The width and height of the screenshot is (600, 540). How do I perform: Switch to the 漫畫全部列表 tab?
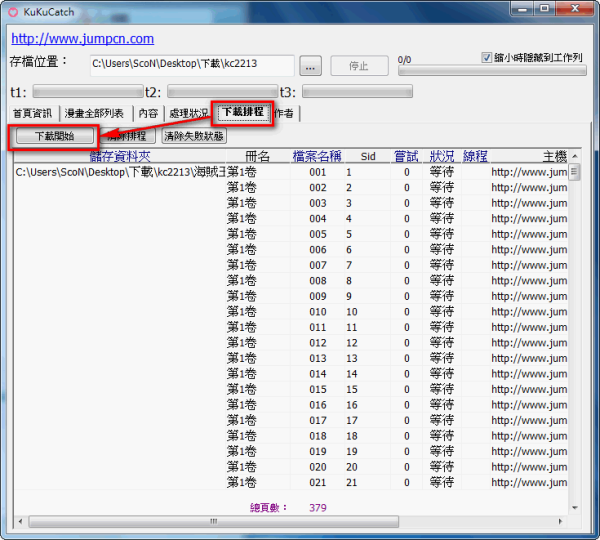[x=95, y=113]
